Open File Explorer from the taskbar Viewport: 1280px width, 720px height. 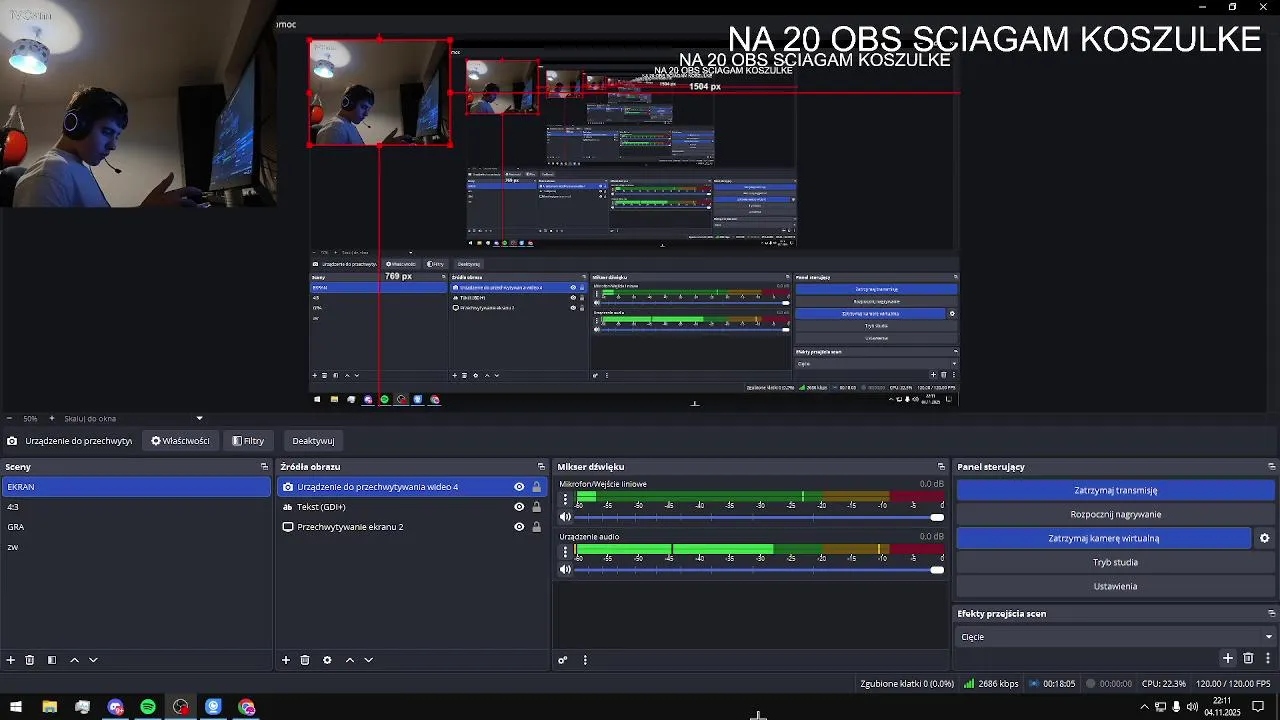[x=49, y=707]
